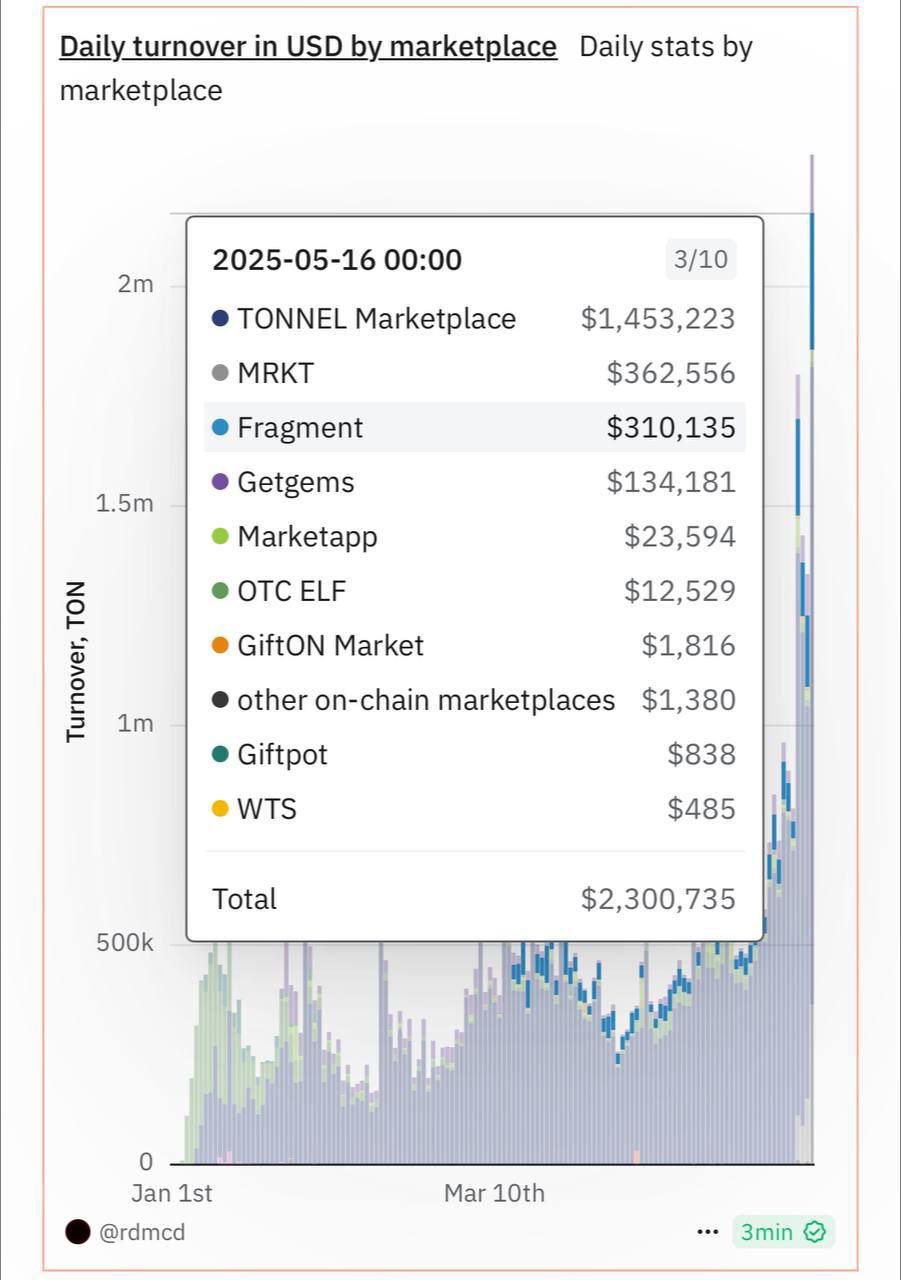Click the Fragment blue color dot
This screenshot has height=1280, width=901.
pos(221,428)
